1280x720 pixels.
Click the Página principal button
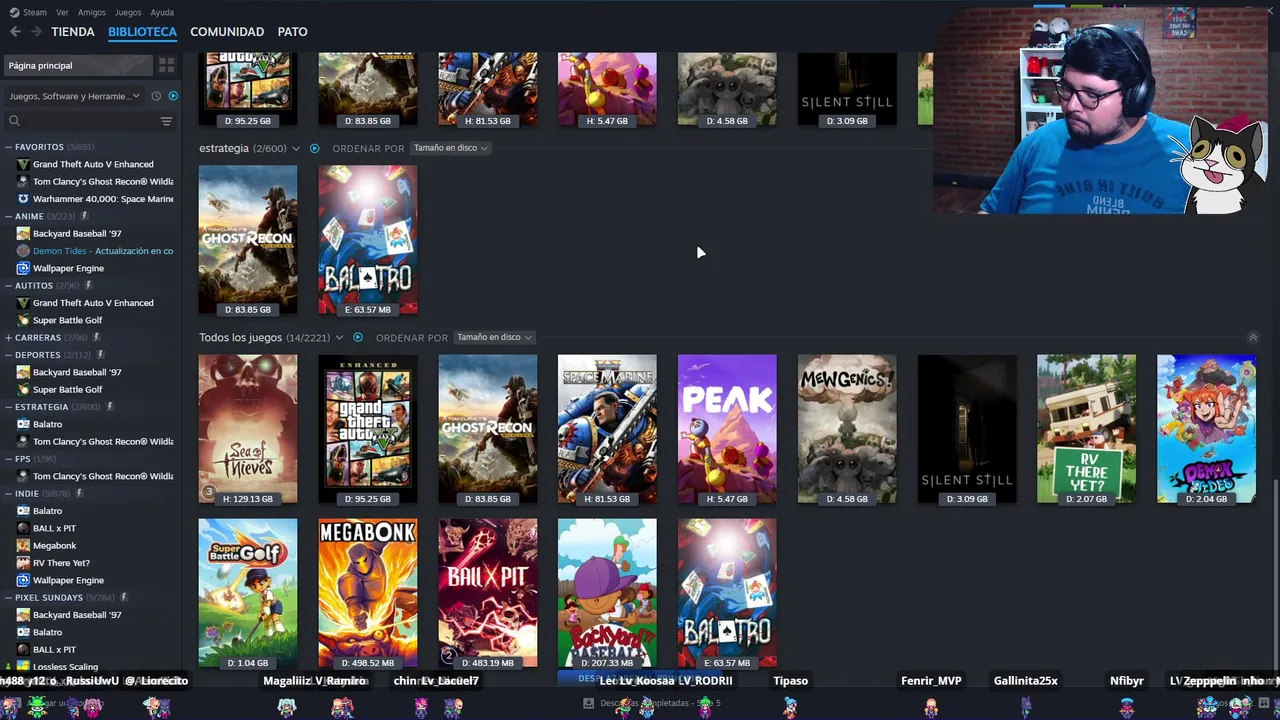coord(79,65)
